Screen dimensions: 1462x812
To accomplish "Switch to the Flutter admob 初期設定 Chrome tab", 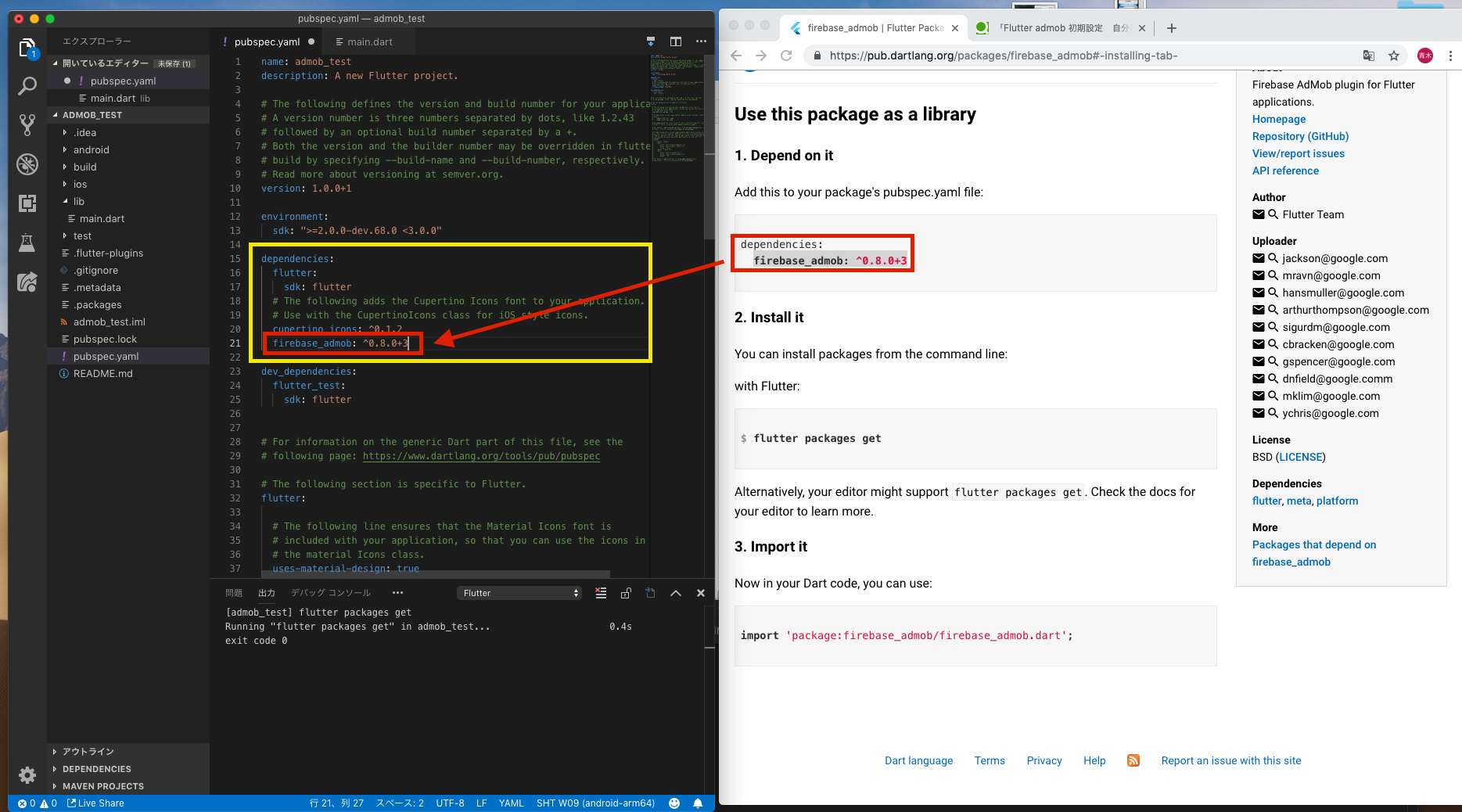I will tap(1061, 28).
